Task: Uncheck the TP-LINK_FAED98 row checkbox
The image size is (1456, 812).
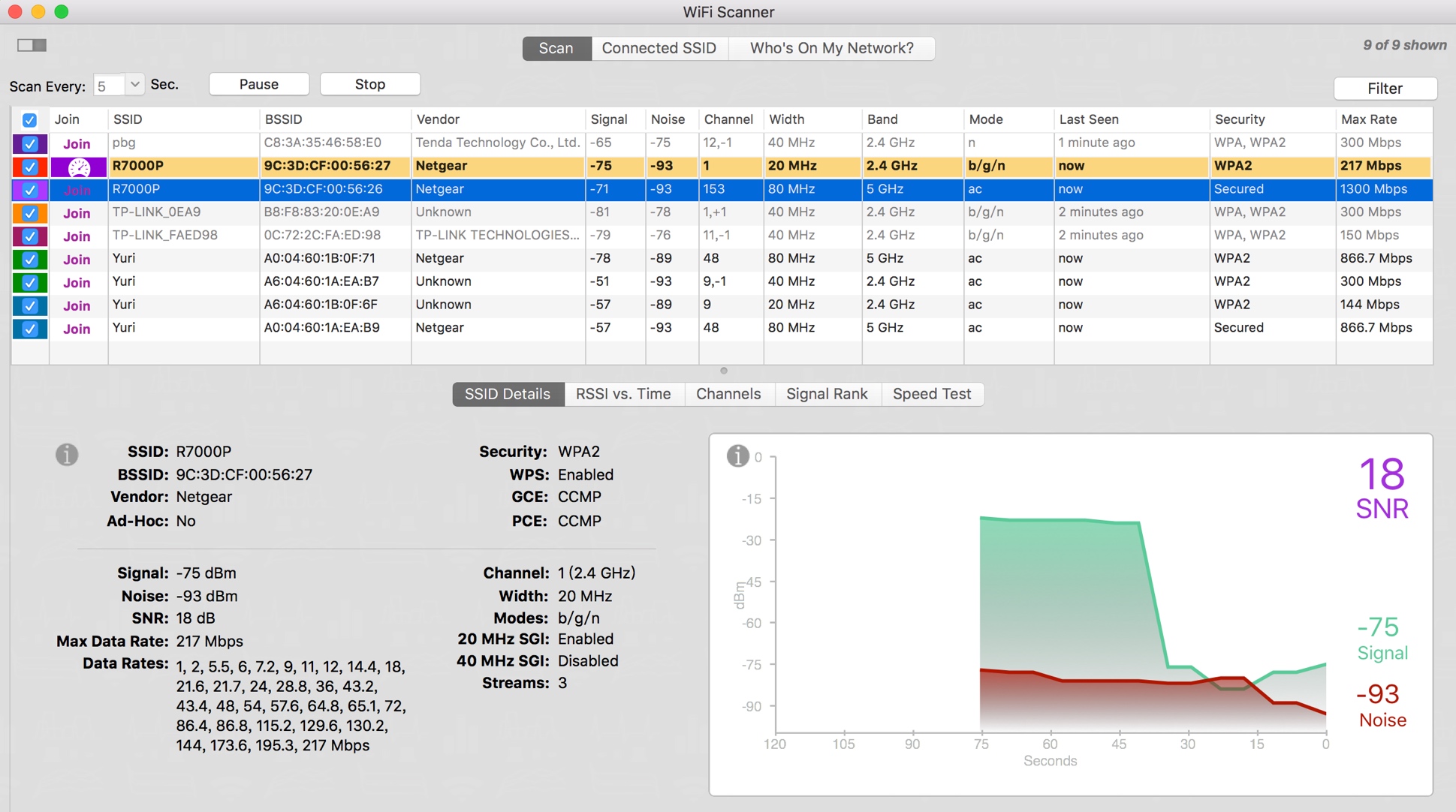Action: pyautogui.click(x=30, y=236)
